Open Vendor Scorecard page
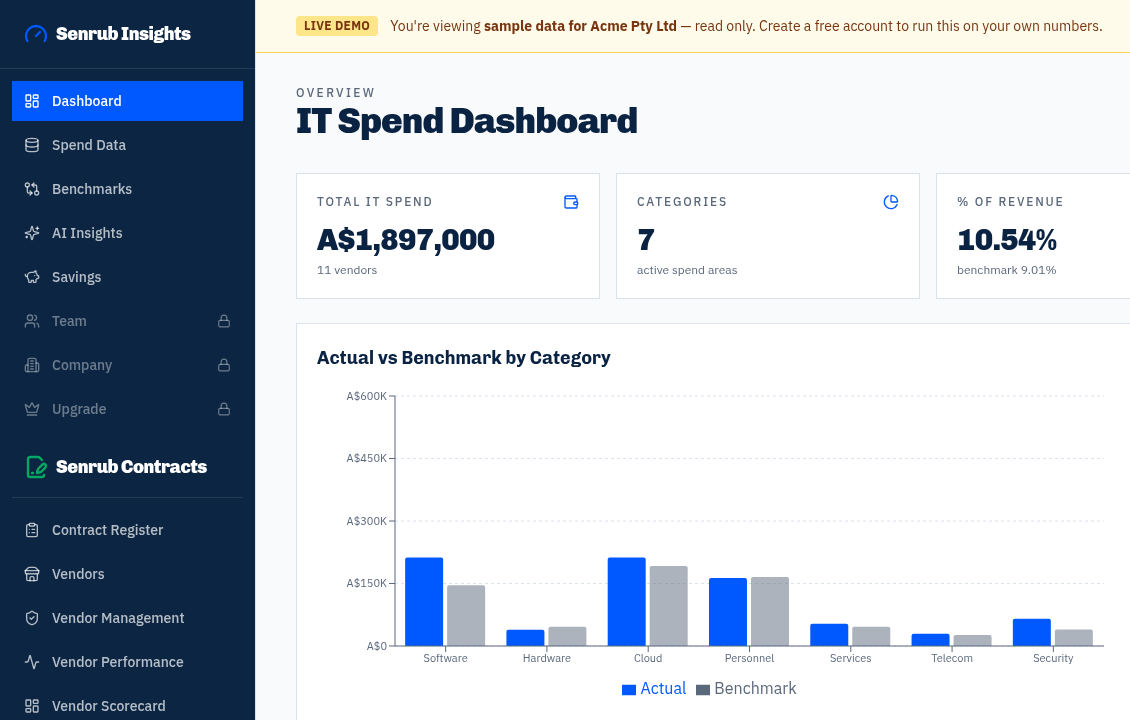1130x720 pixels. 128,706
